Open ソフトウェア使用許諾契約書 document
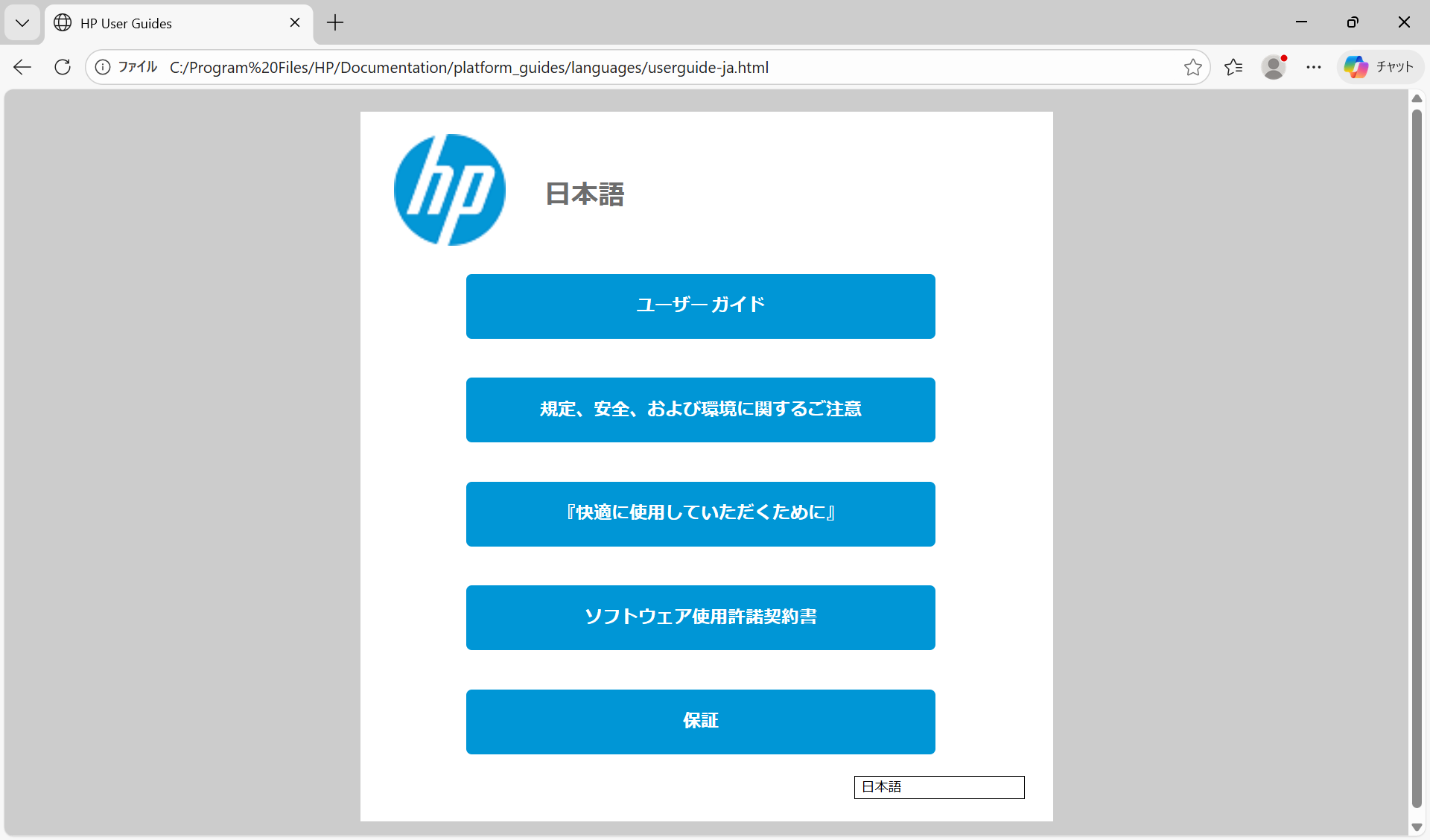The image size is (1430, 840). click(700, 617)
